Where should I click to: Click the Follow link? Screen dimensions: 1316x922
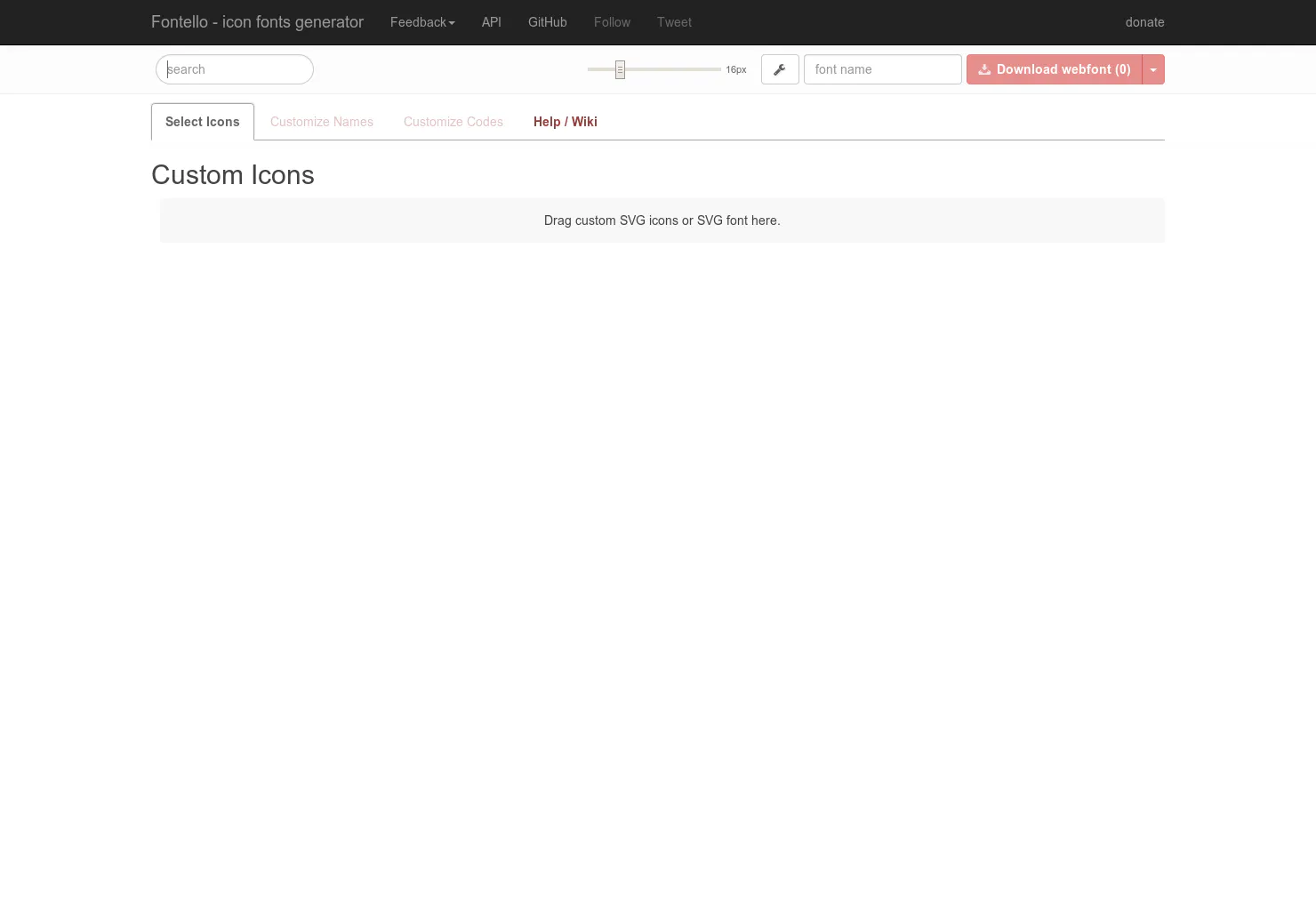click(612, 22)
